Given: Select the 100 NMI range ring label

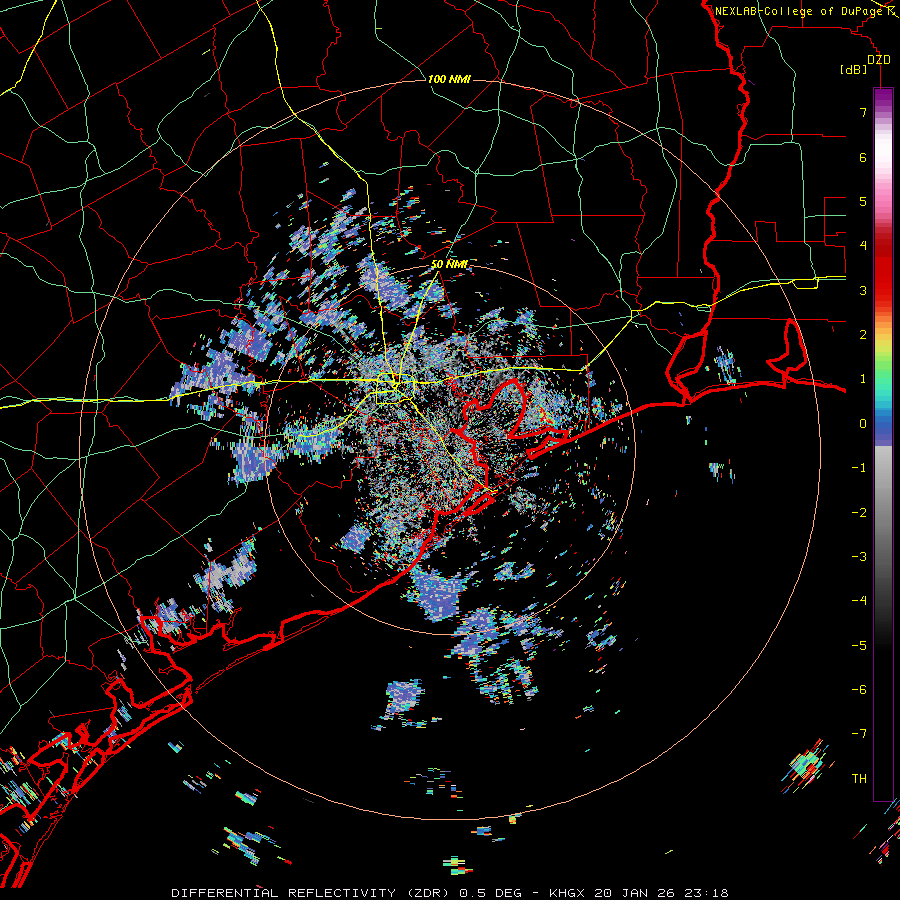Looking at the screenshot, I should (x=449, y=79).
